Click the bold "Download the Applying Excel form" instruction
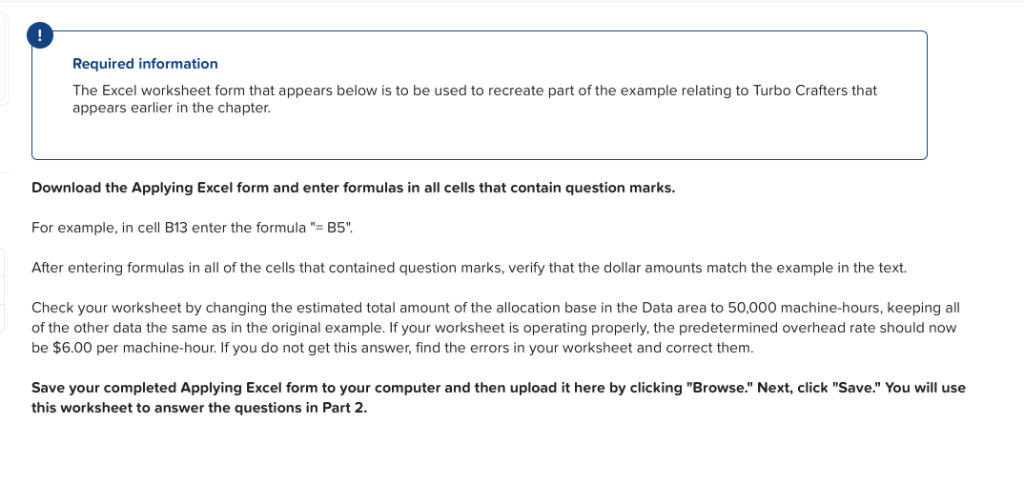The image size is (1024, 503). (202, 187)
